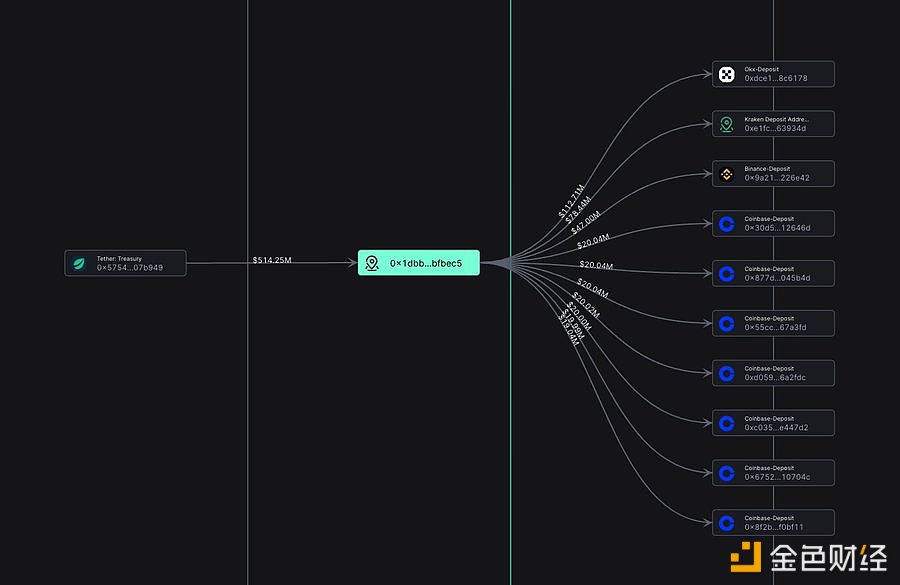
Task: Click the Binance logo icon on Binance-Deposit node
Action: (x=727, y=174)
